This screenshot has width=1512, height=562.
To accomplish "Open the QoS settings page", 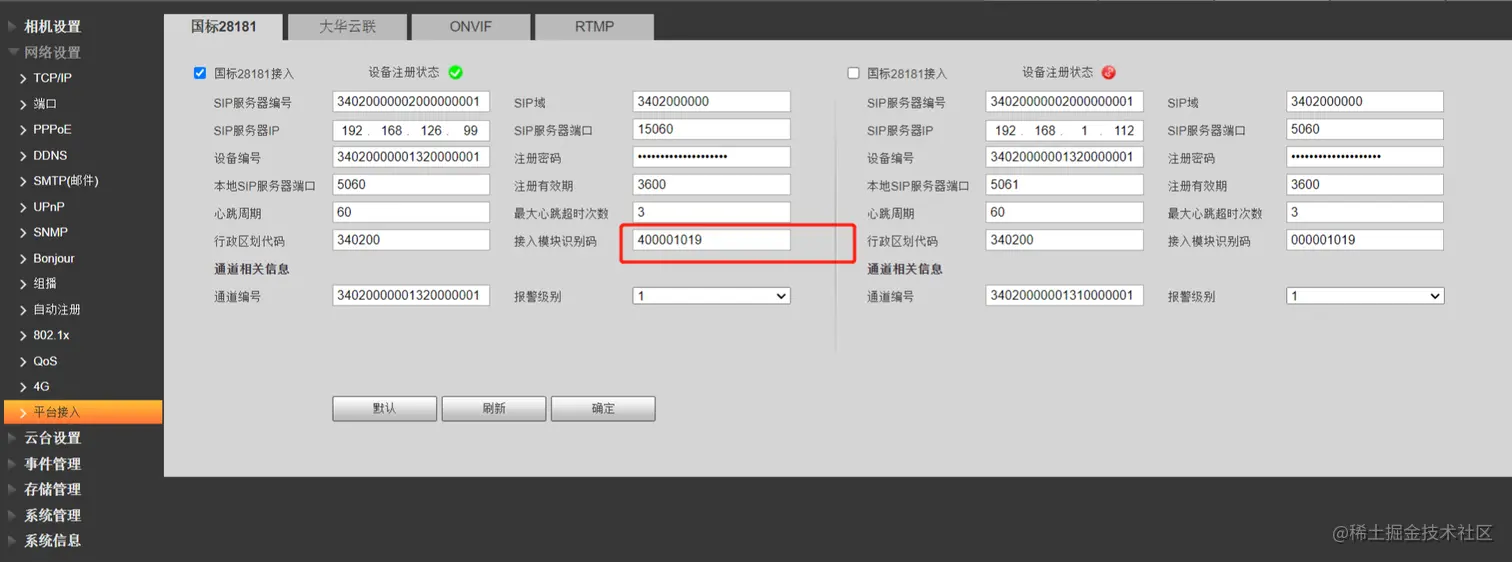I will 45,361.
